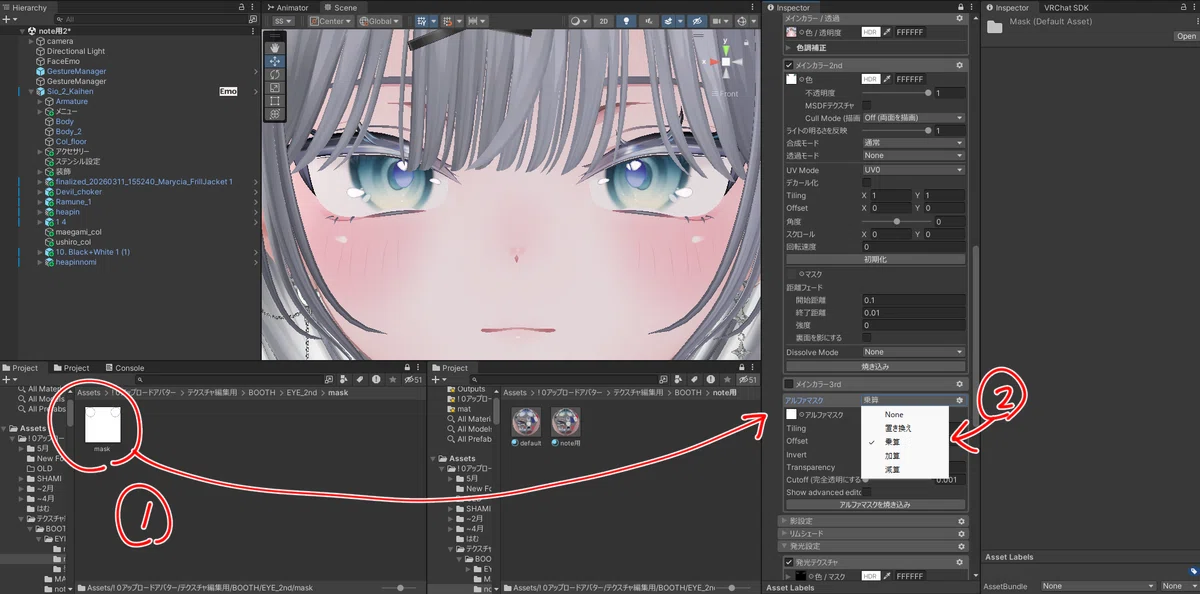Screen dimensions: 1200x594
Task: Toggle scene lighting lightbulb icon
Action: [x=626, y=20]
